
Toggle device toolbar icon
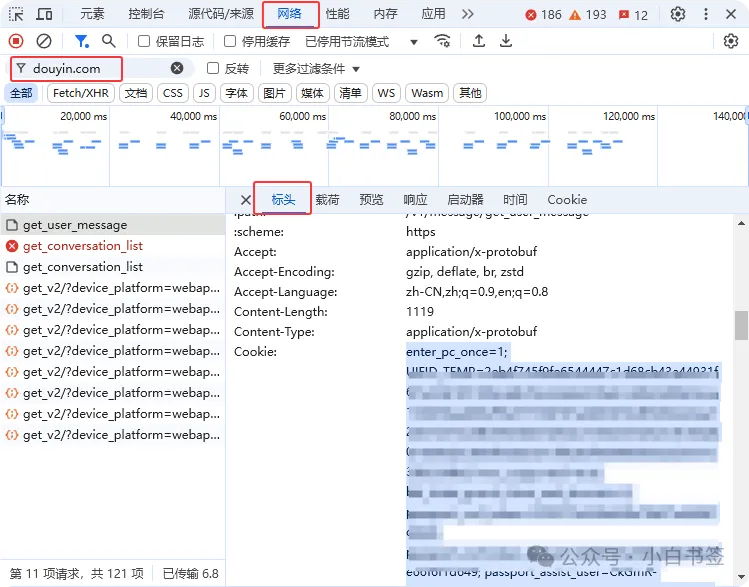[44, 14]
